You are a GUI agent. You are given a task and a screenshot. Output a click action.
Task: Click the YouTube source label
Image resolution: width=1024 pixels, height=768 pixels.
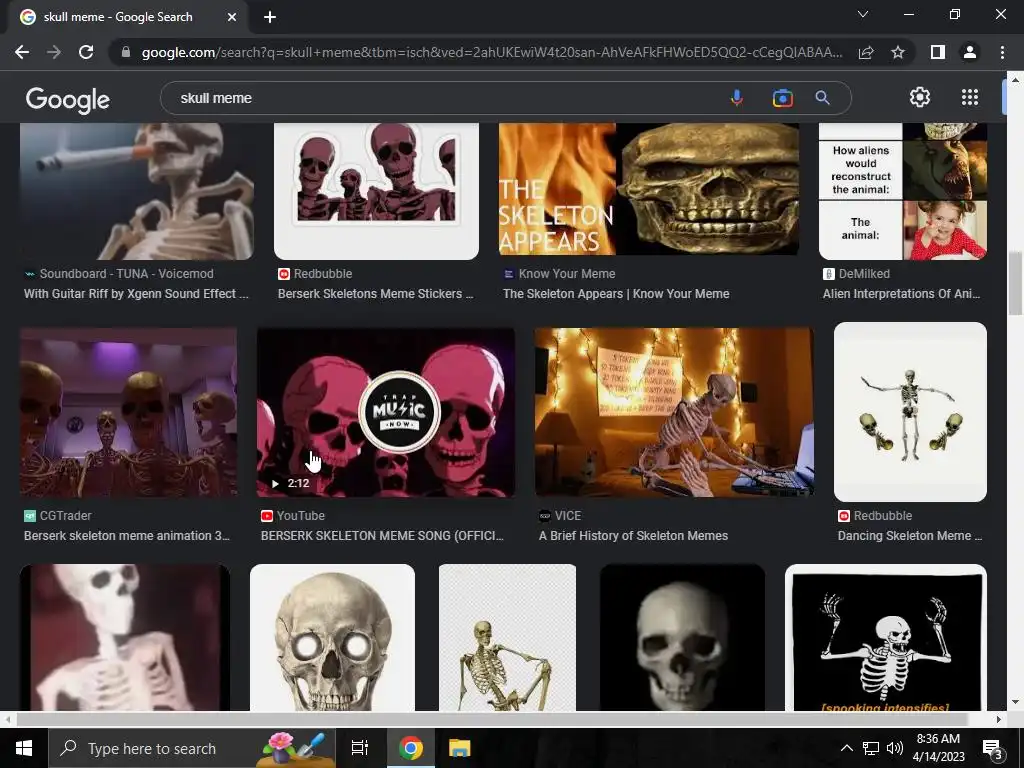click(300, 516)
